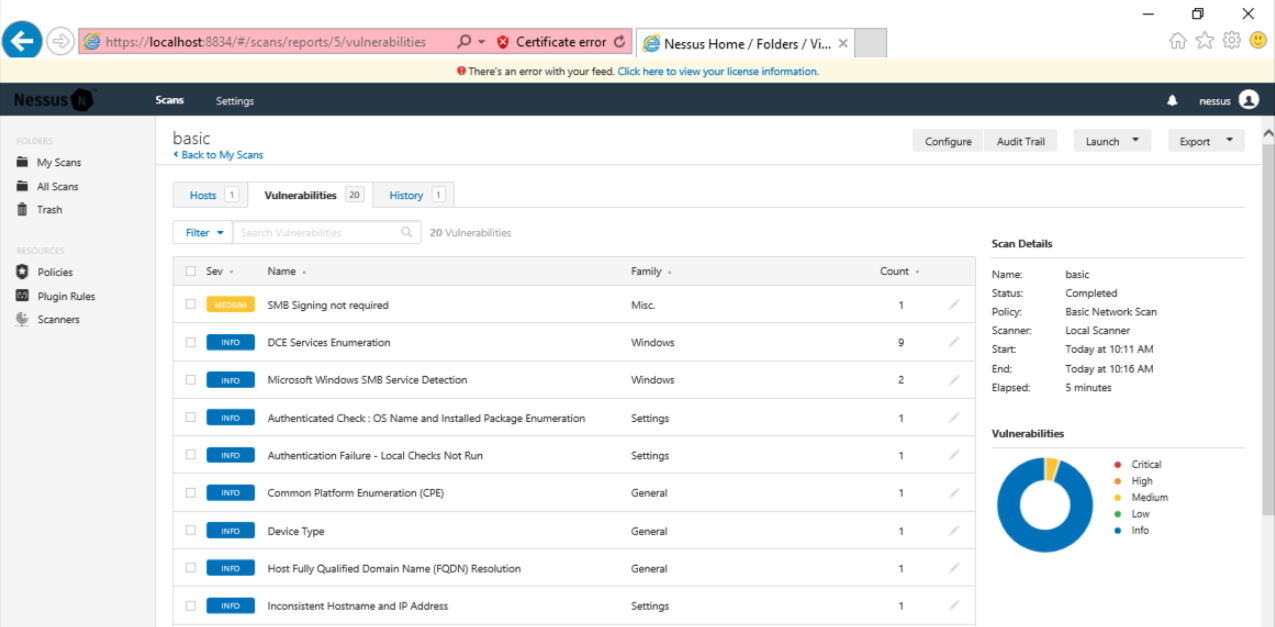Screen dimensions: 1275x627
Task: Switch to the History tab
Action: pyautogui.click(x=406, y=195)
